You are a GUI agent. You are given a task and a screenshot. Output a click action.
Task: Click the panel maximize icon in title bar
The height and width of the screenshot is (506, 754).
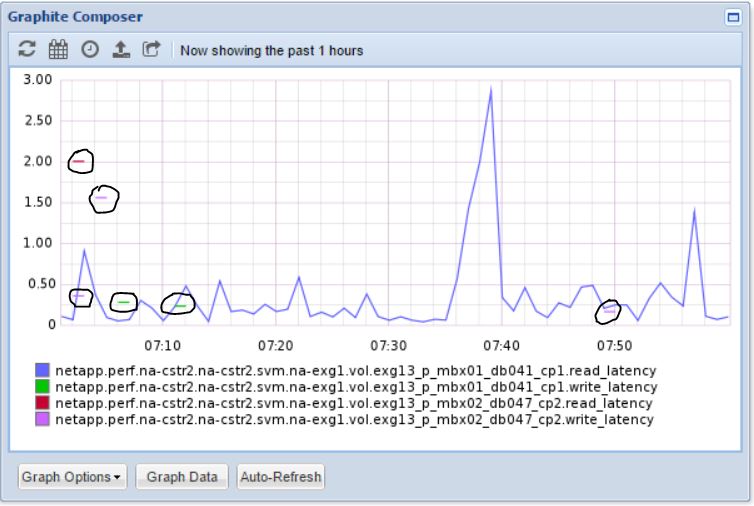click(733, 17)
